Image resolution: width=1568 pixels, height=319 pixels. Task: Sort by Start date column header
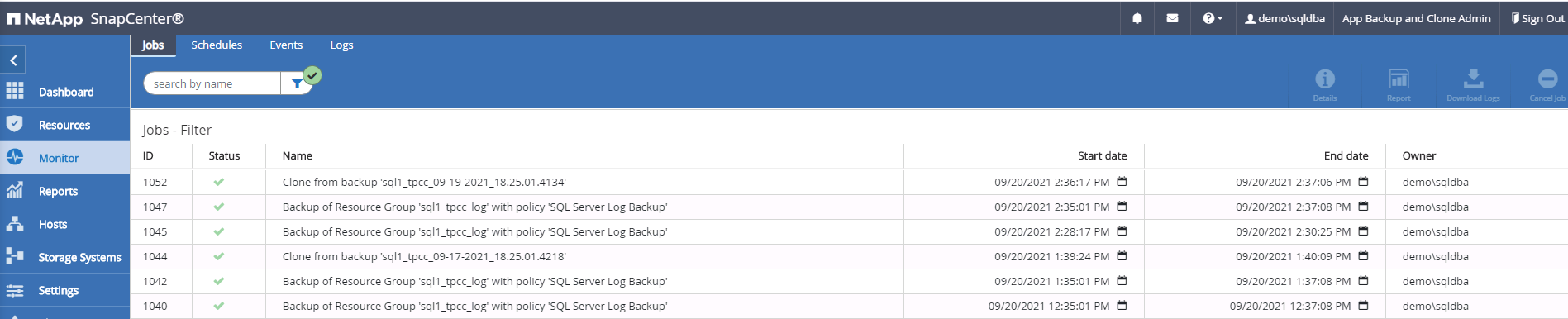click(x=1102, y=155)
